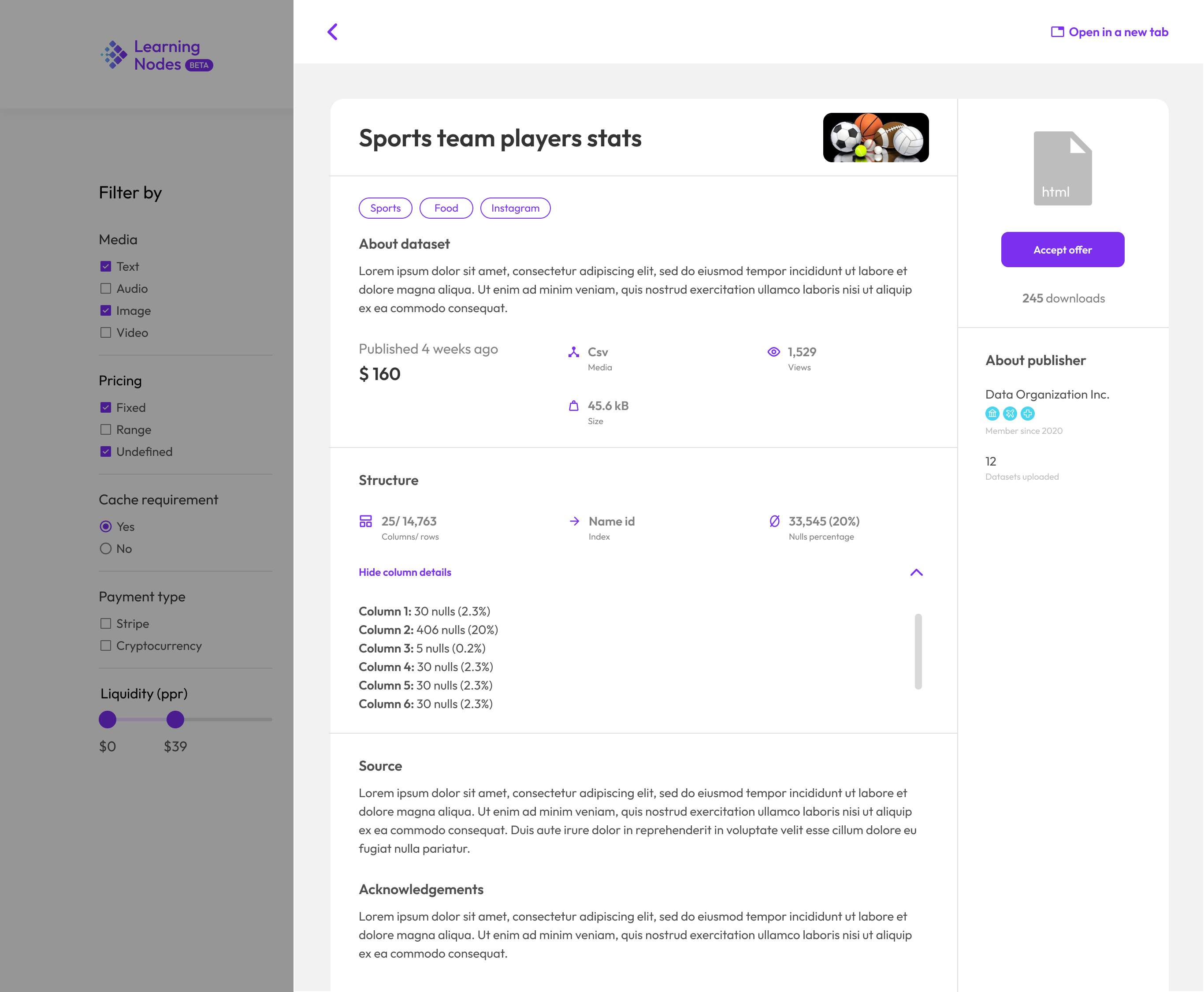The image size is (1204, 992).
Task: Select the Csv media type icon
Action: [574, 352]
